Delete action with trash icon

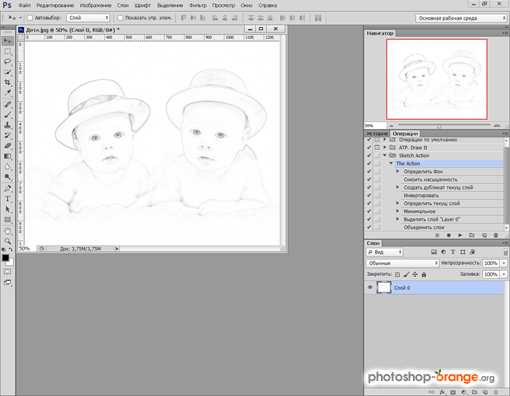(496, 235)
